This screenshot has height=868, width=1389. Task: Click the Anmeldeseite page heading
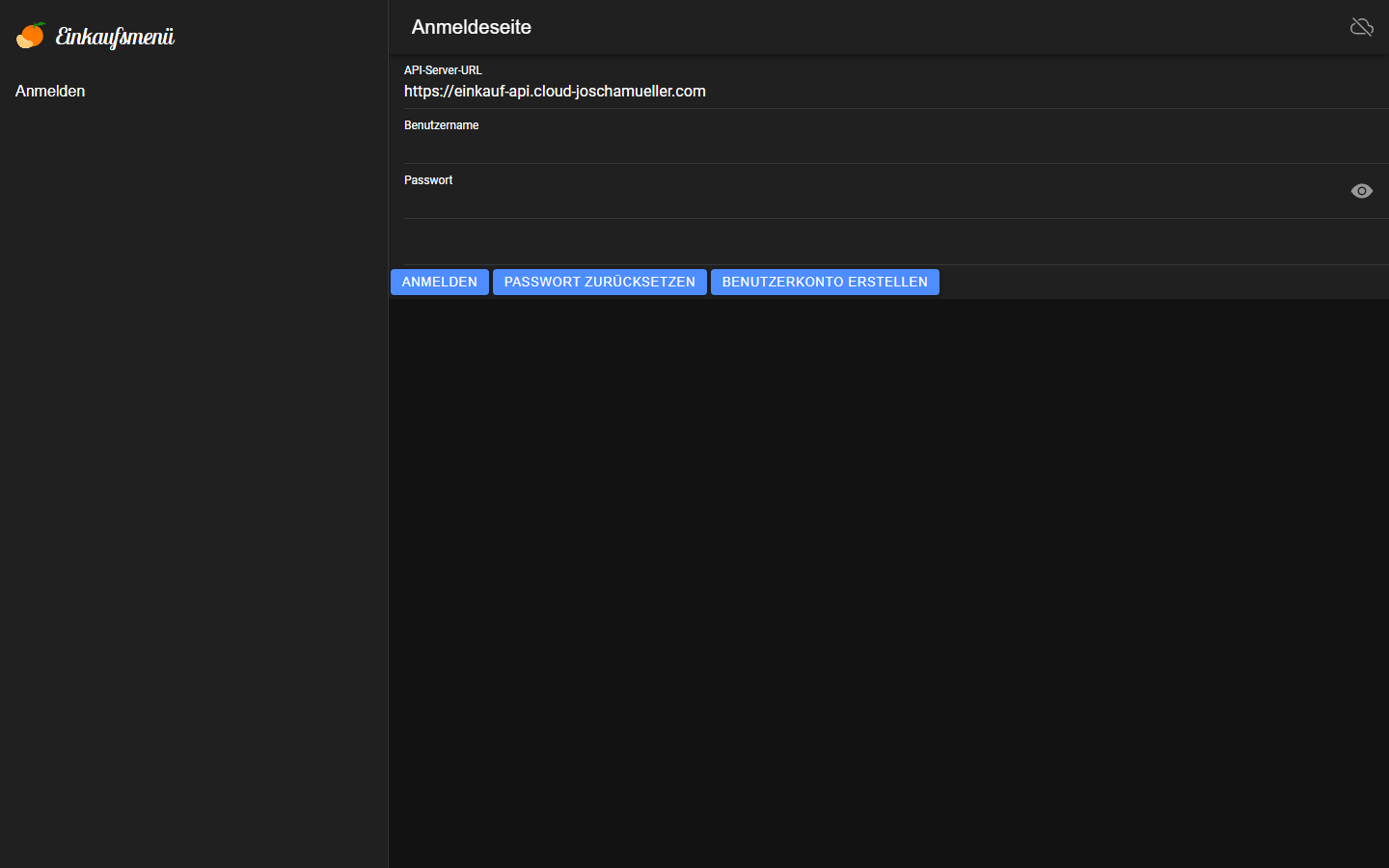coord(472,27)
